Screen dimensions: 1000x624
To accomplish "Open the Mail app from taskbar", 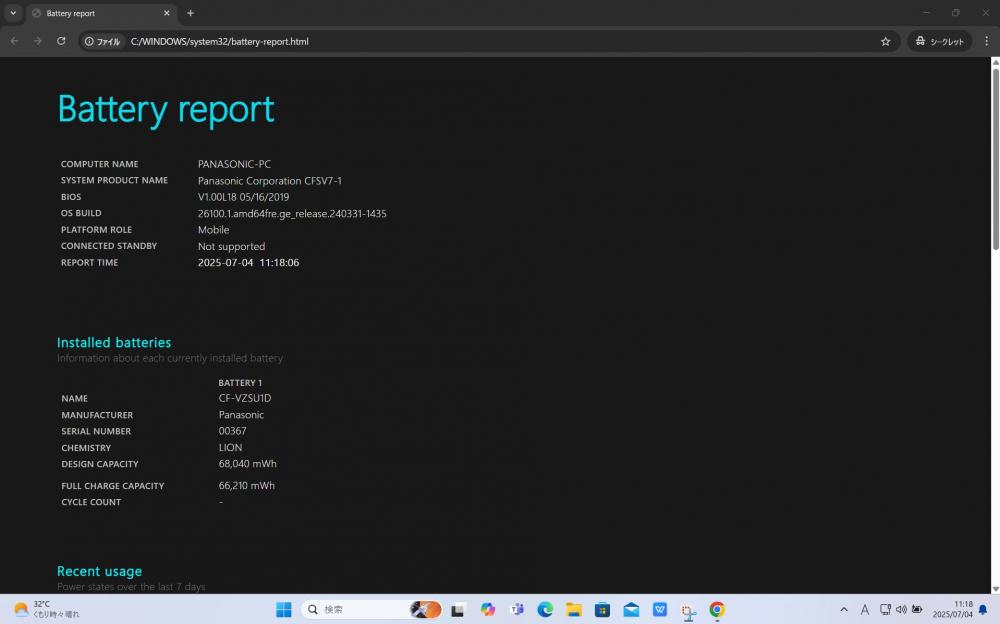I will [x=631, y=609].
